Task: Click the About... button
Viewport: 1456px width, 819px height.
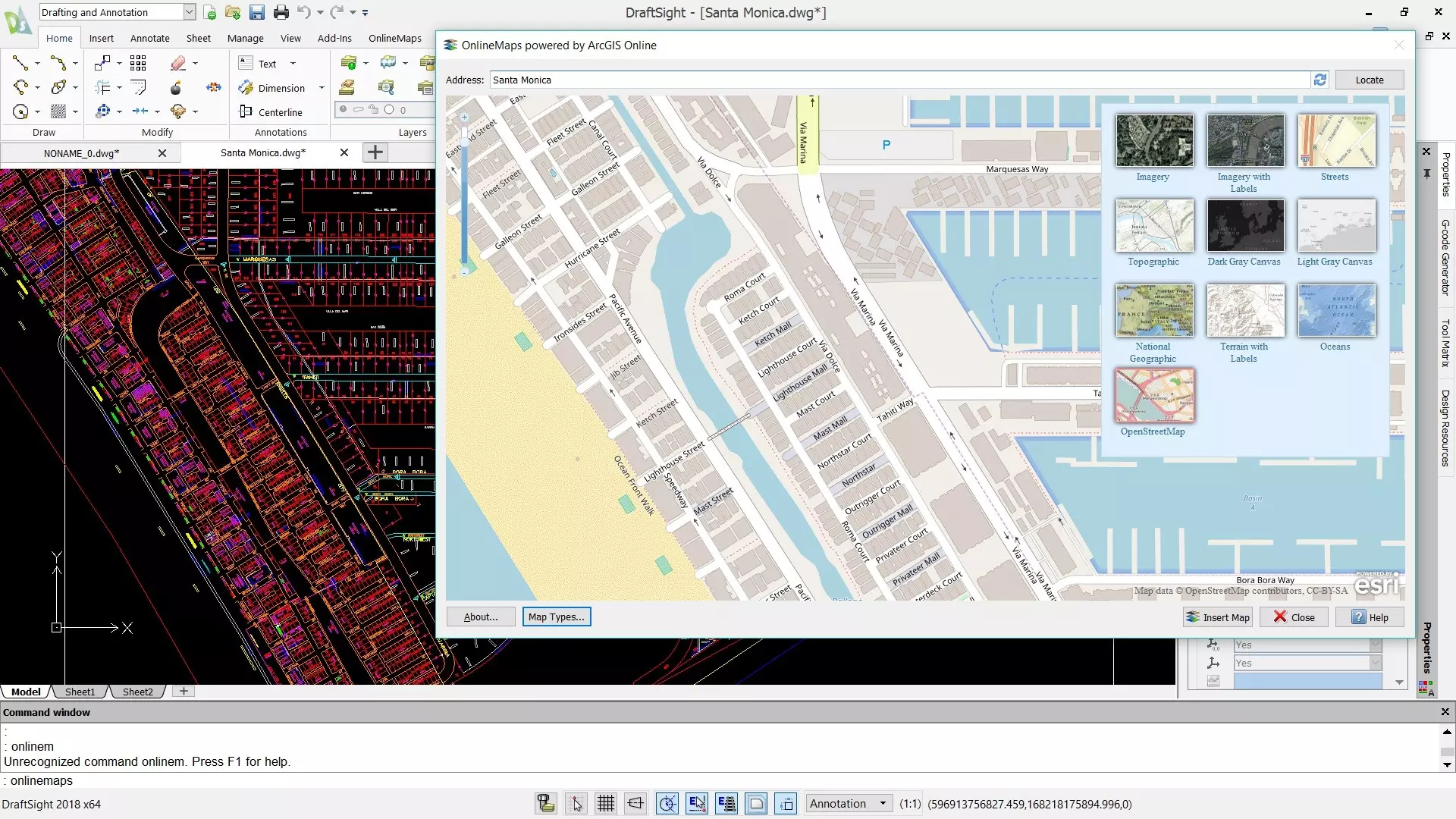Action: tap(481, 617)
